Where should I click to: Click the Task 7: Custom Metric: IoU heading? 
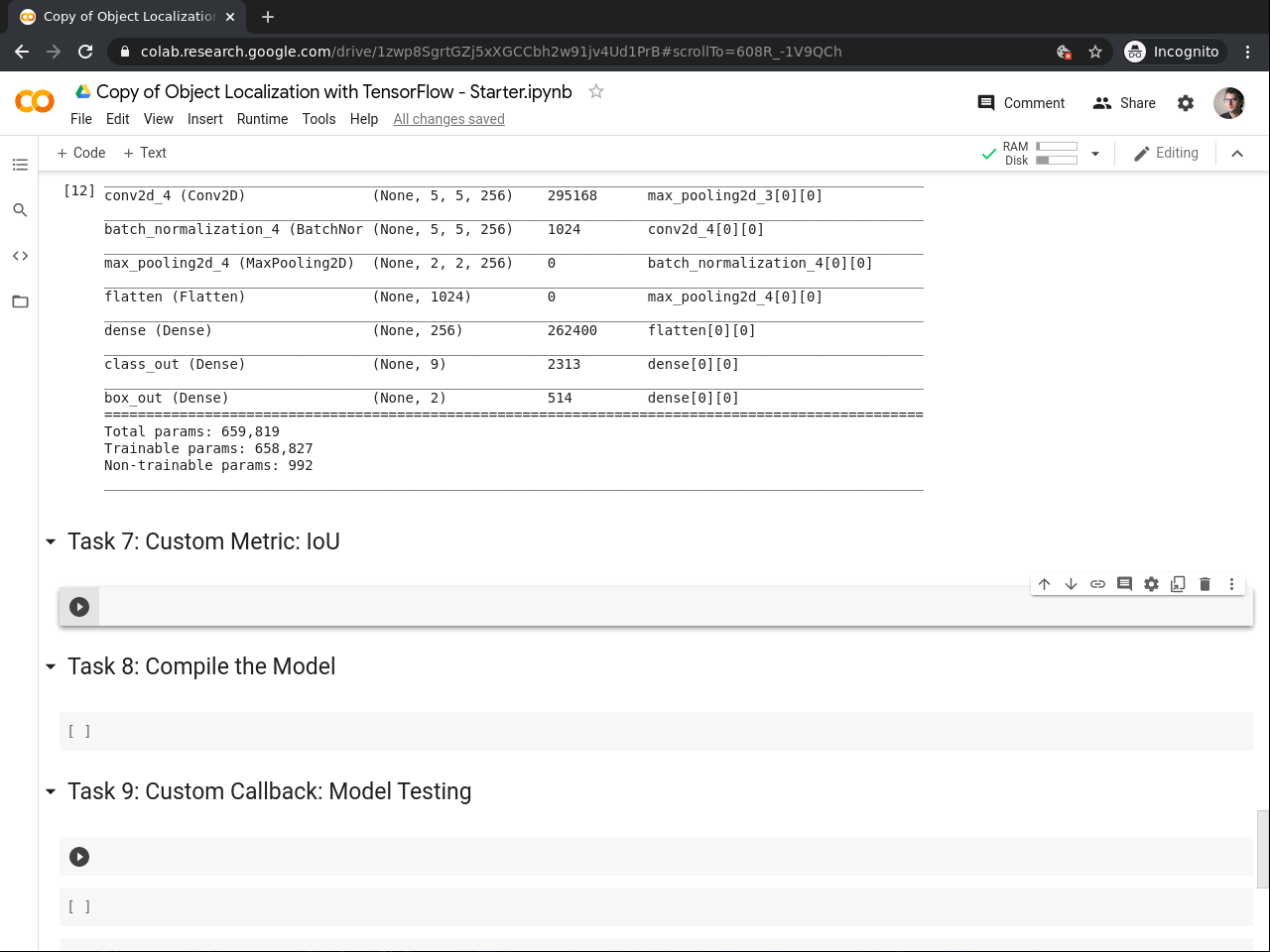click(x=203, y=541)
